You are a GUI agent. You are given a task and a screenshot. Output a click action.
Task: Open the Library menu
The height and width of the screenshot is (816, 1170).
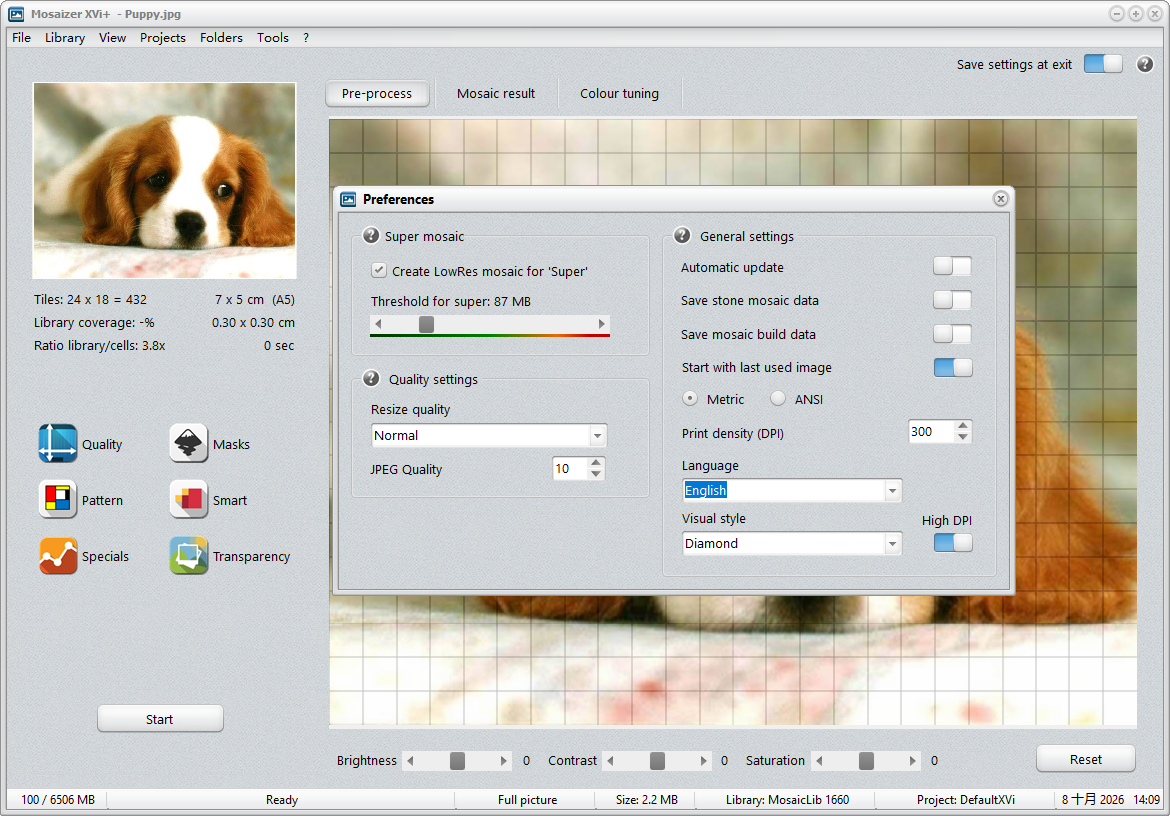[x=65, y=37]
